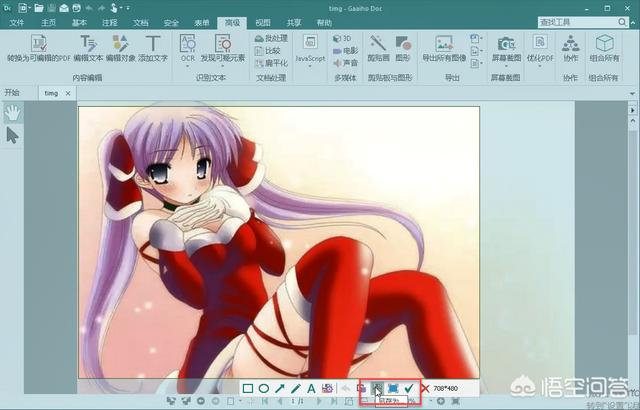Insert a sound (声音) media item

(346, 63)
